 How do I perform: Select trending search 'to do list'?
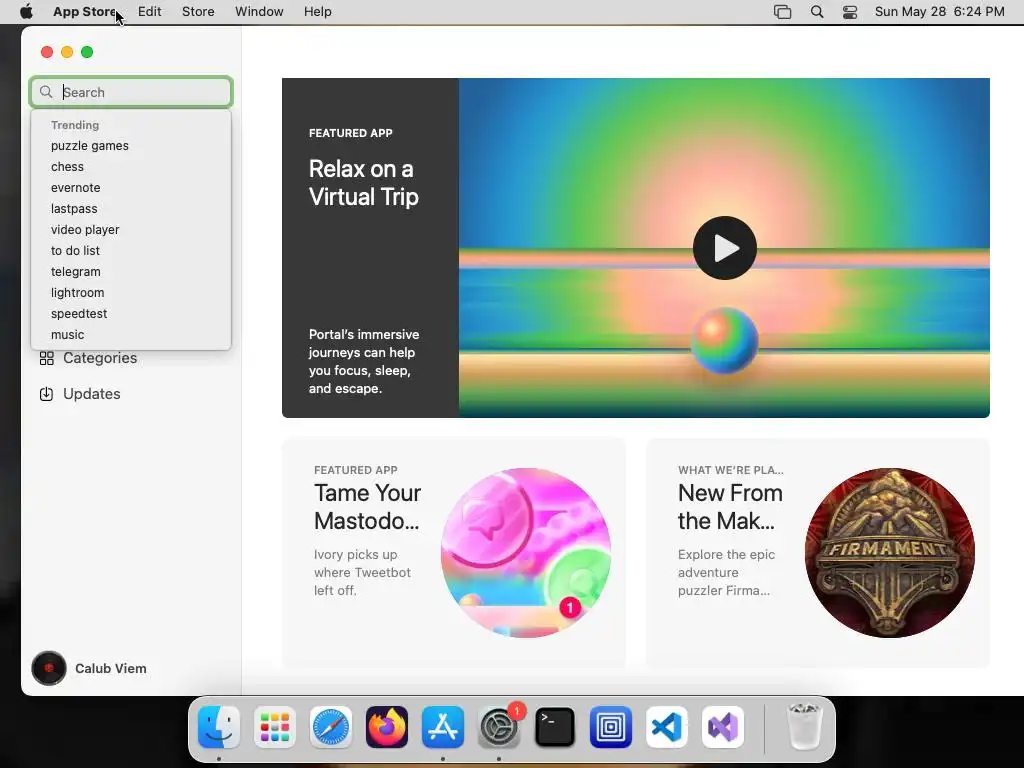(75, 250)
